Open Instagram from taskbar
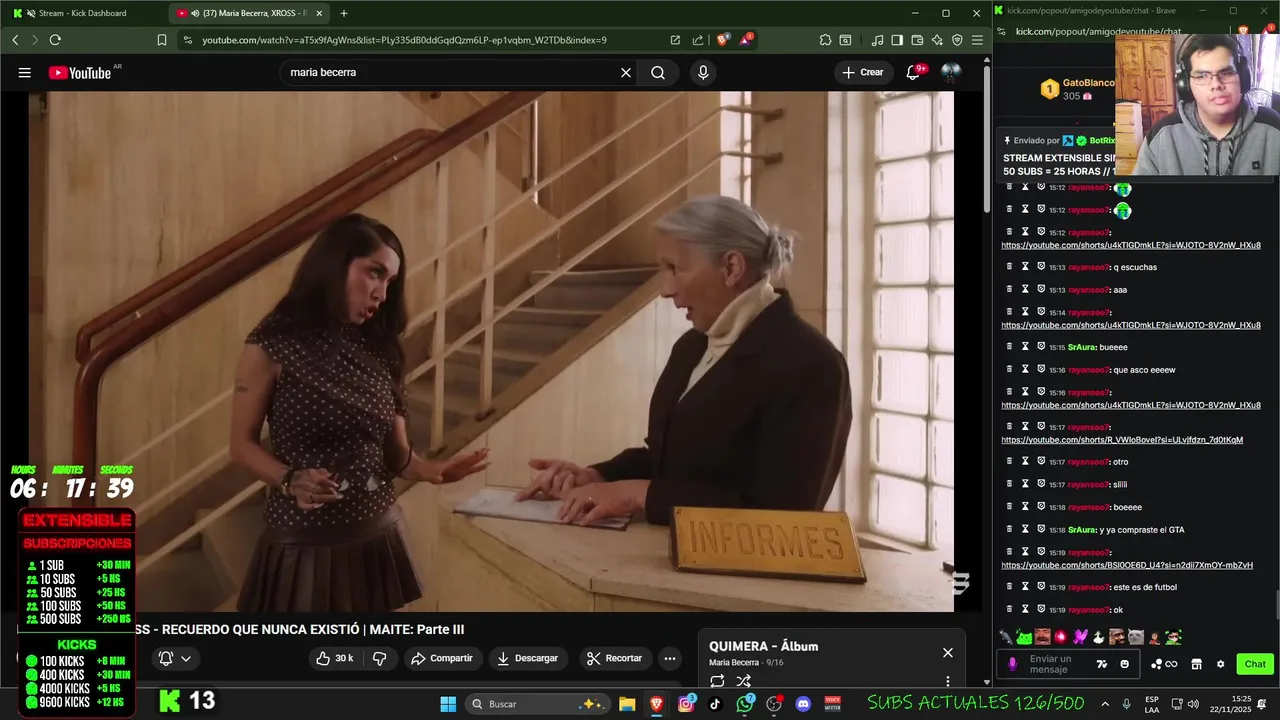This screenshot has height=720, width=1280. point(686,704)
